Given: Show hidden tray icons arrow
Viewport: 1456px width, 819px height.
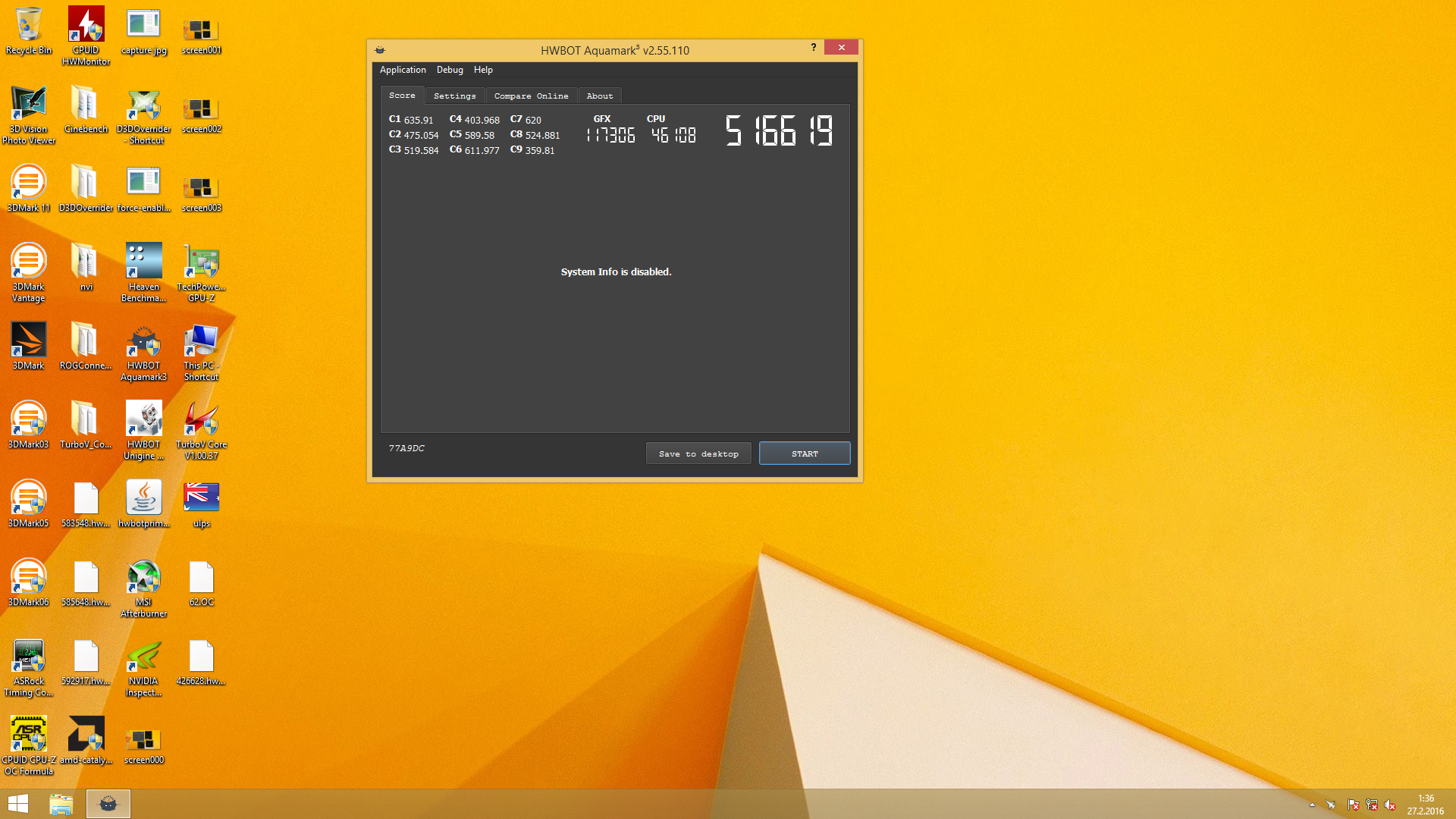Looking at the screenshot, I should [x=1312, y=805].
